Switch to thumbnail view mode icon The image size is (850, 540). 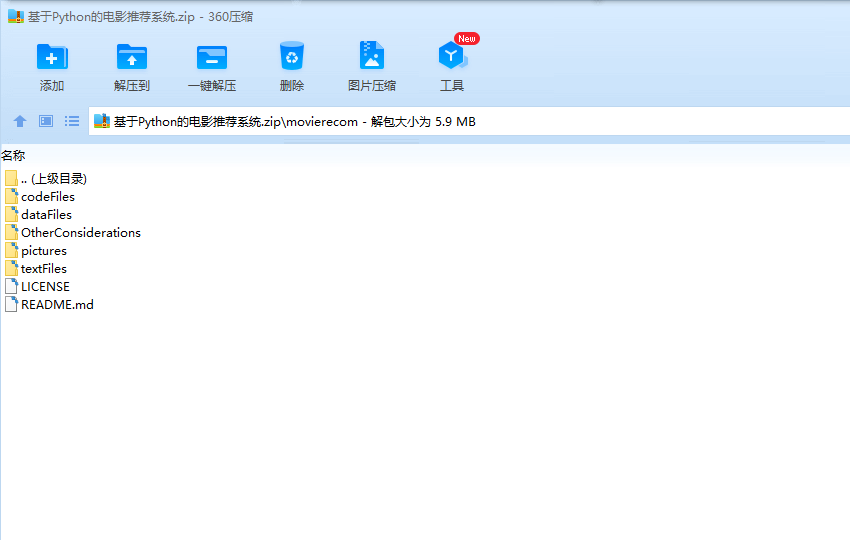pyautogui.click(x=46, y=121)
